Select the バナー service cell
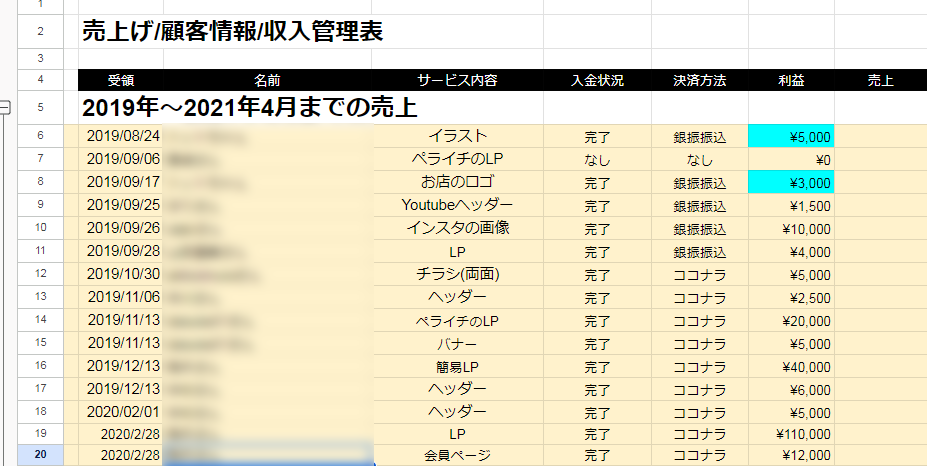 coord(457,344)
